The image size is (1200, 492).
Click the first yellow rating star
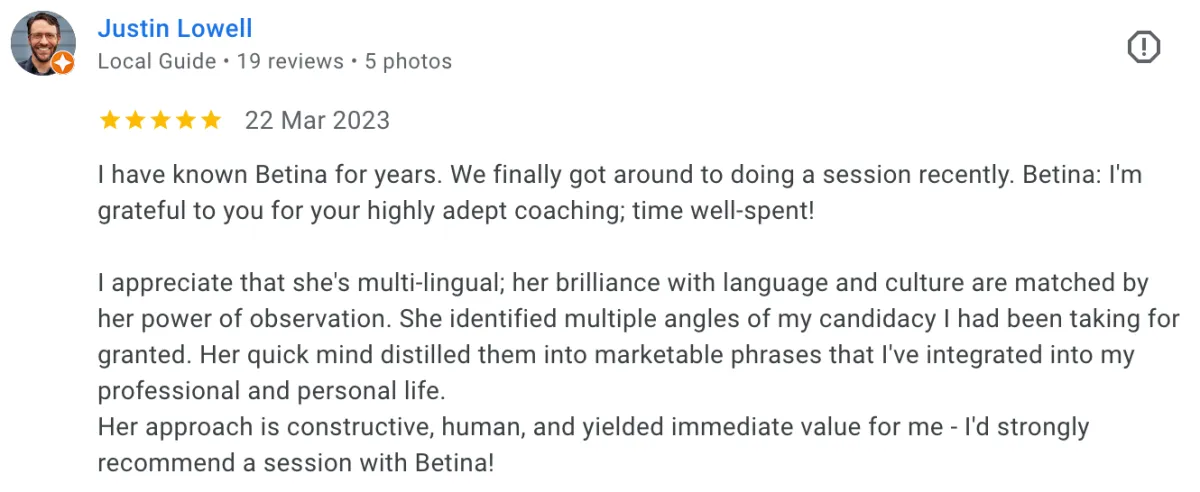click(109, 121)
